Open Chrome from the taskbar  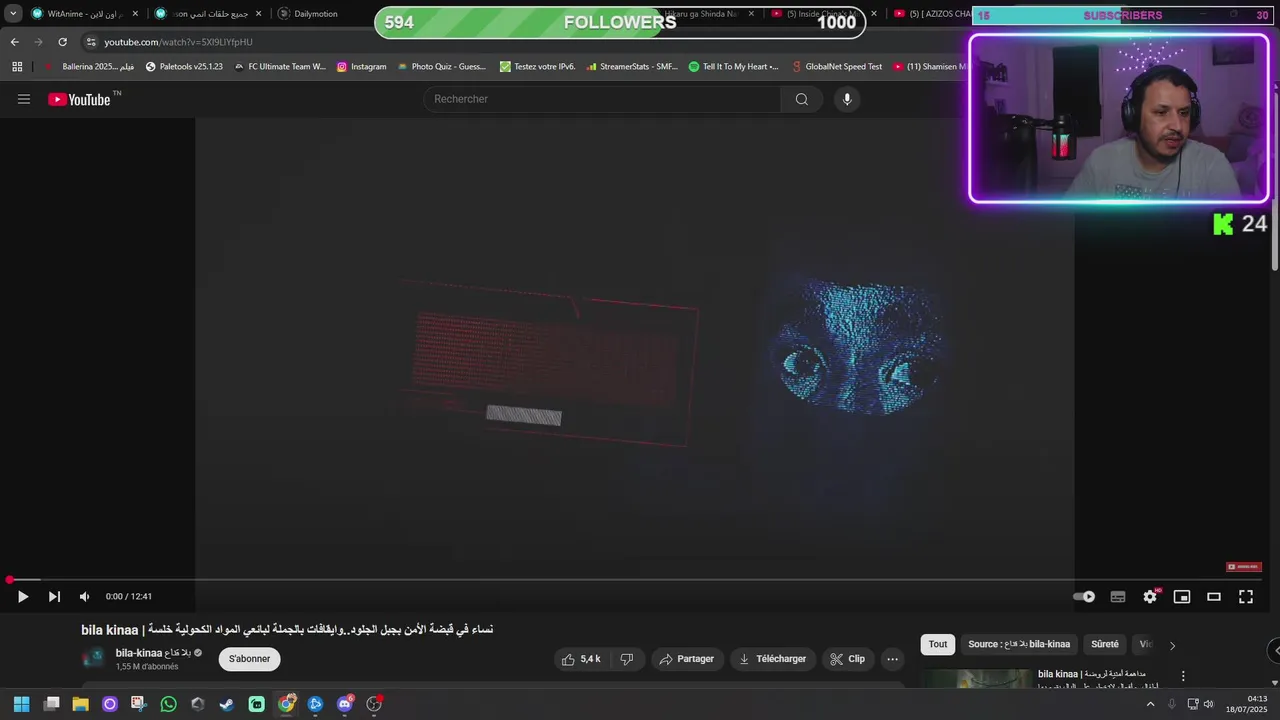[286, 704]
